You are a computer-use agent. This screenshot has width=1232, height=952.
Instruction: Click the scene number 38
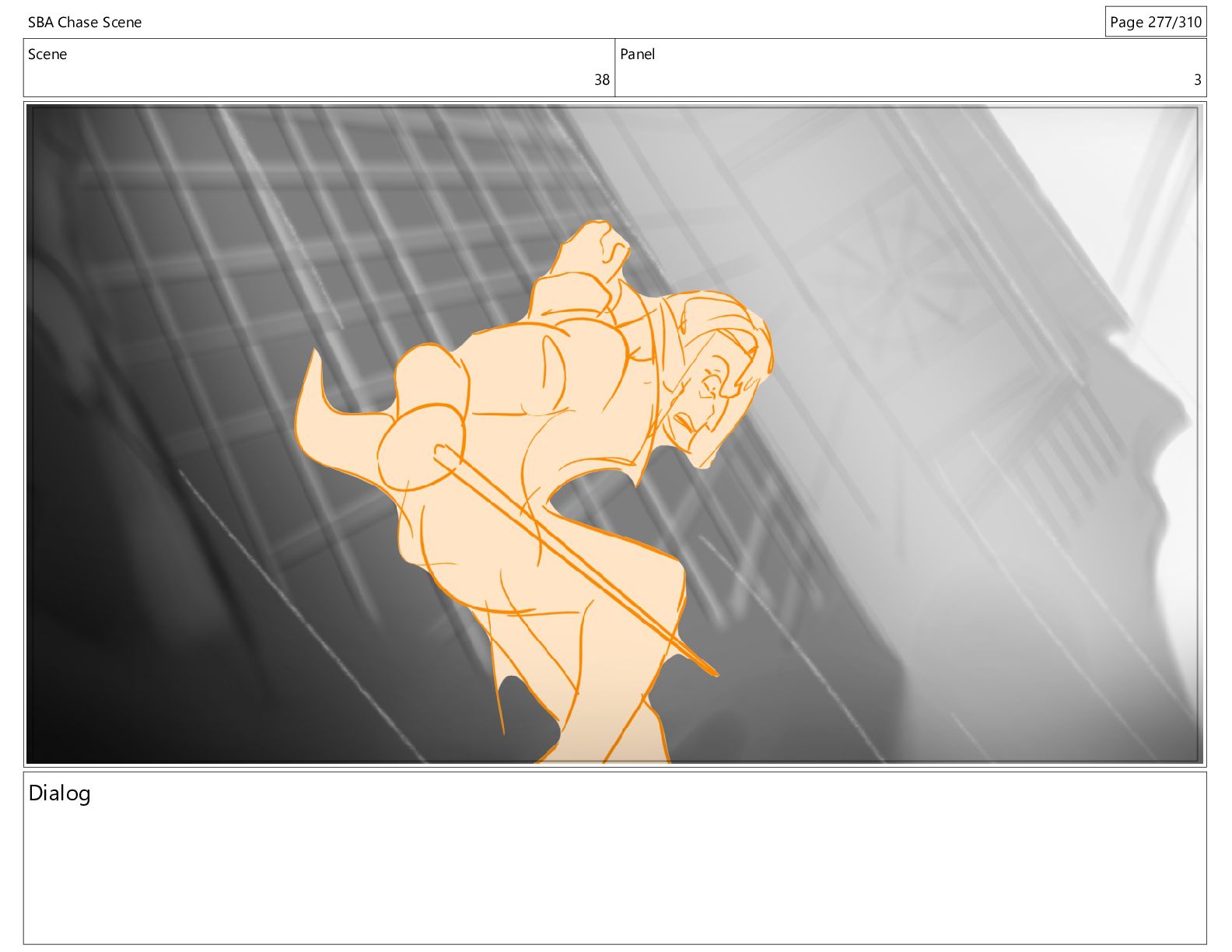tap(602, 80)
